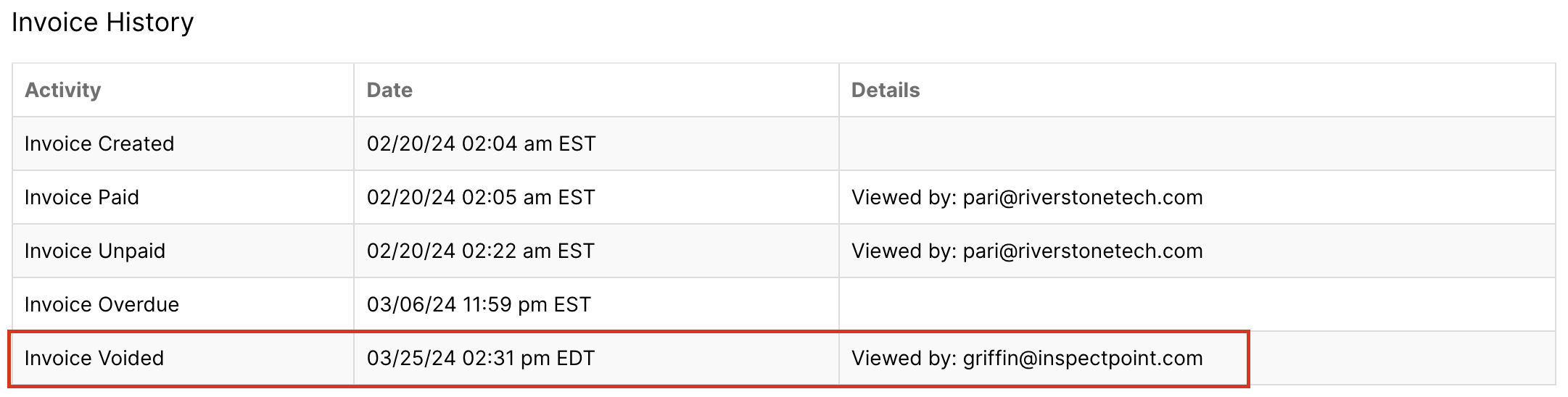Click the 02/20/24 02:05 am EST date
This screenshot has width=1568, height=397.
(481, 197)
